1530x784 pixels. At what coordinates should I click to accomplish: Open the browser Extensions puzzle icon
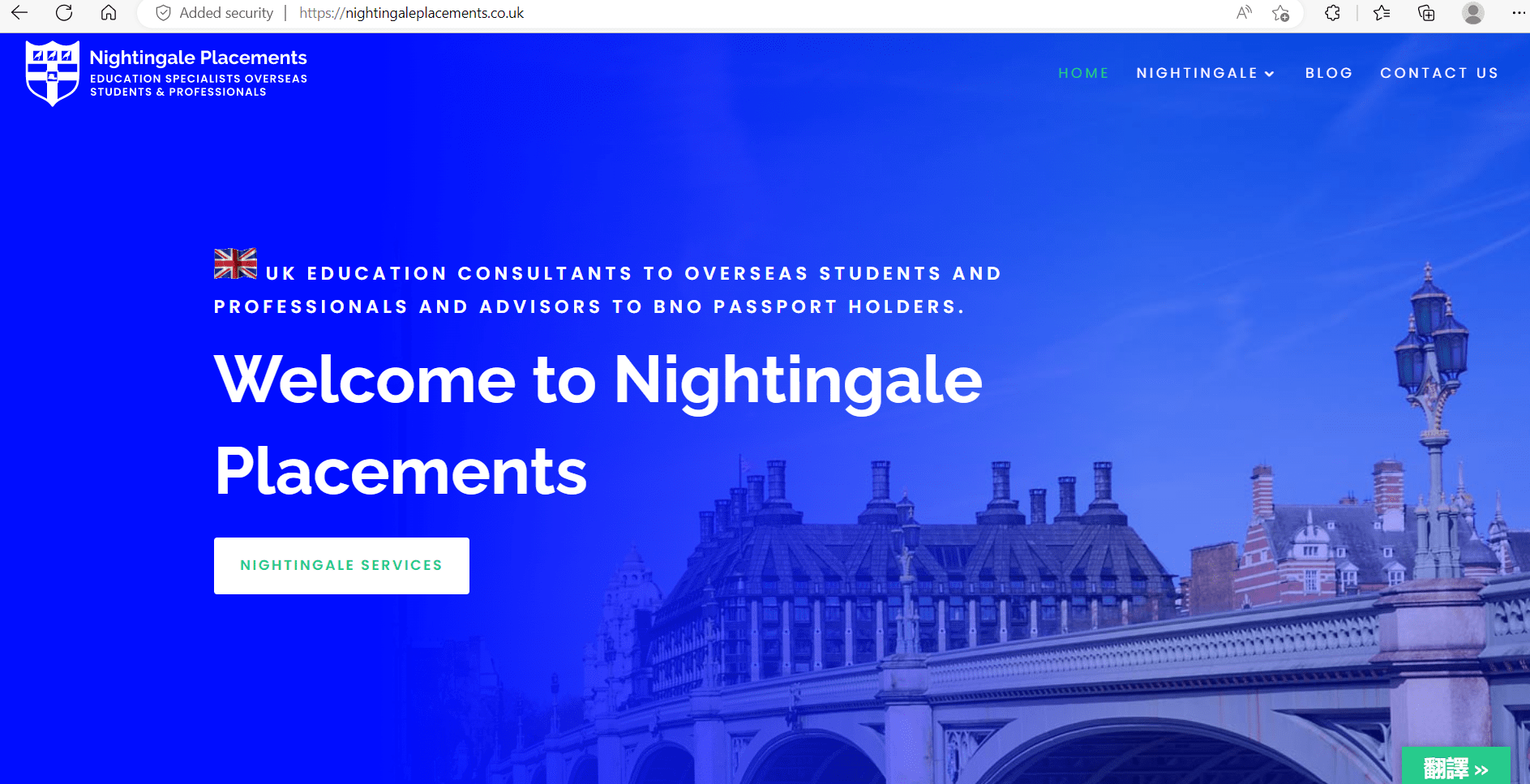click(x=1332, y=13)
